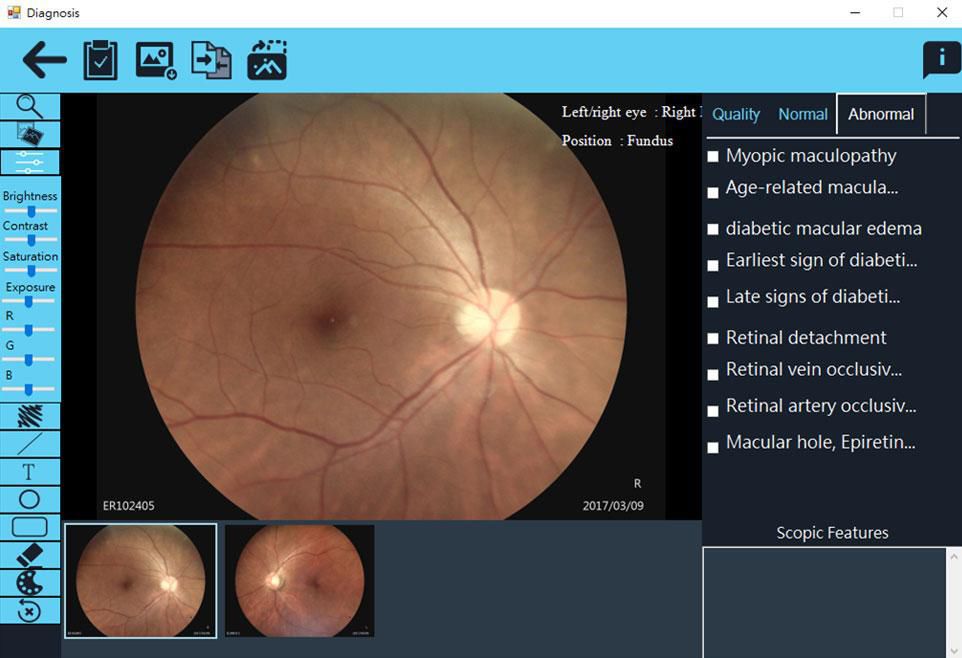Choose the circle drawing tool
962x658 pixels.
30,499
